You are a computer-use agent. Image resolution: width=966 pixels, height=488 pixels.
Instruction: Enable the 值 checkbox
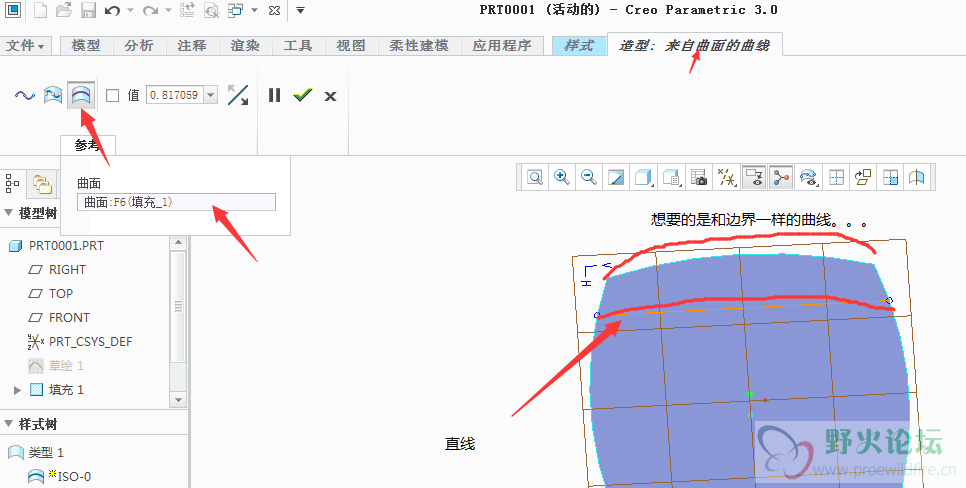[x=112, y=96]
